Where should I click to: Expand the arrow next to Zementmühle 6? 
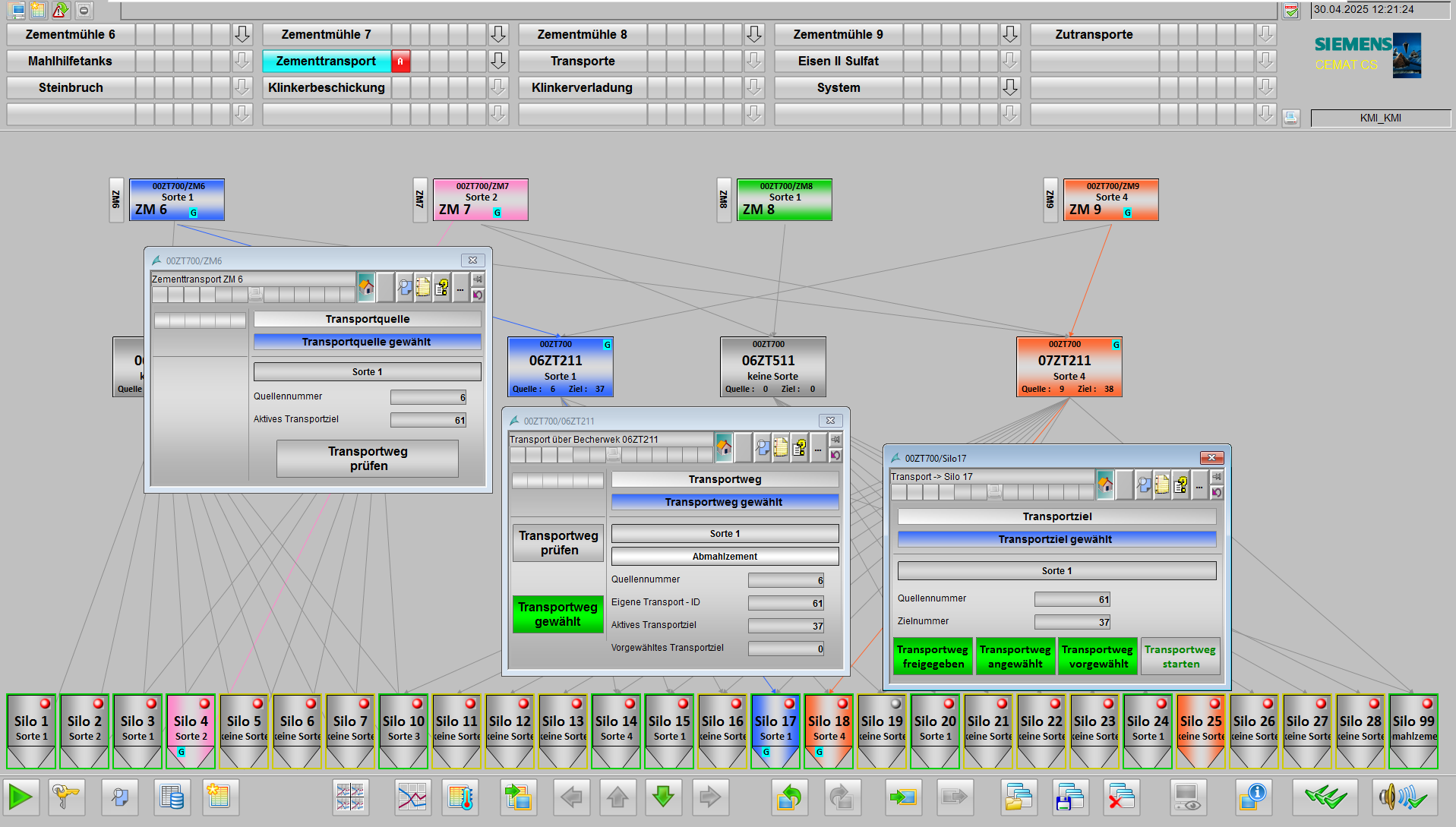coord(242,34)
